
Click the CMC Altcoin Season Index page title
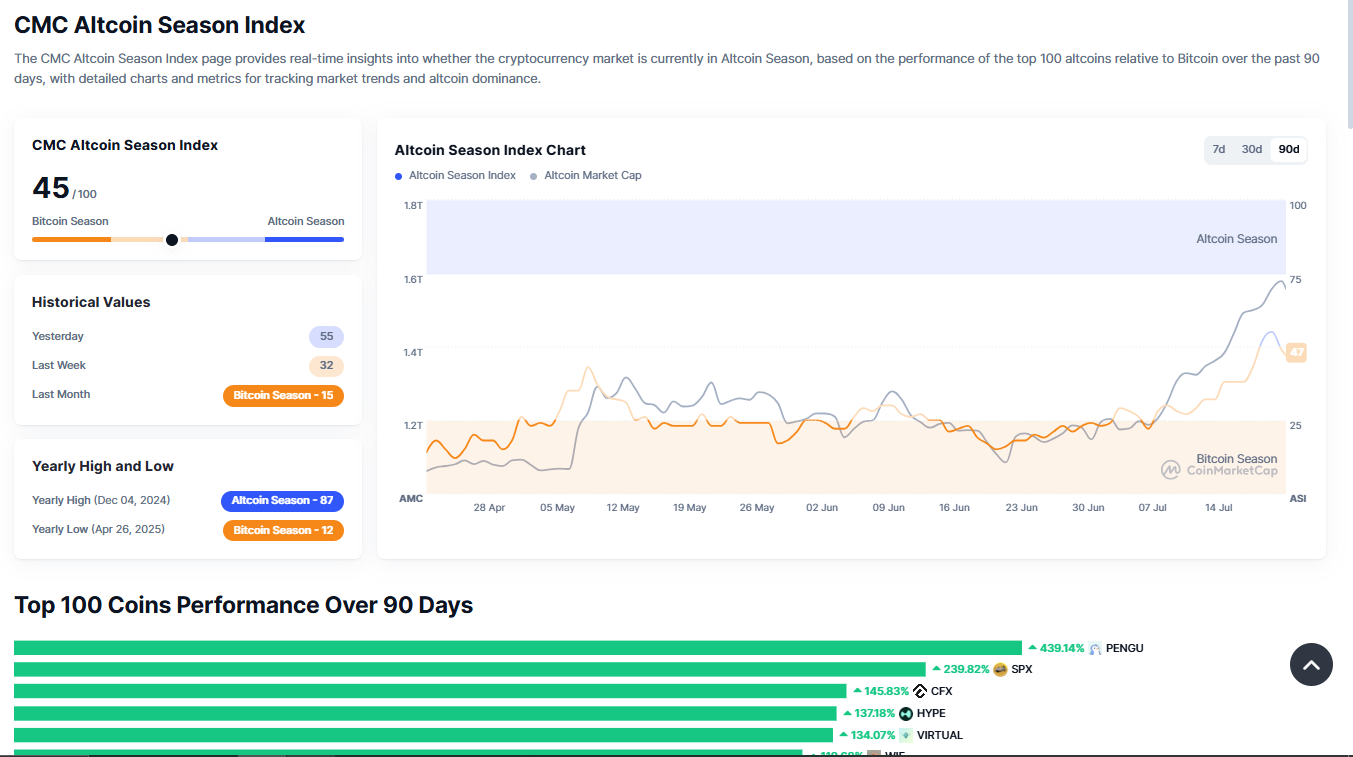[160, 25]
